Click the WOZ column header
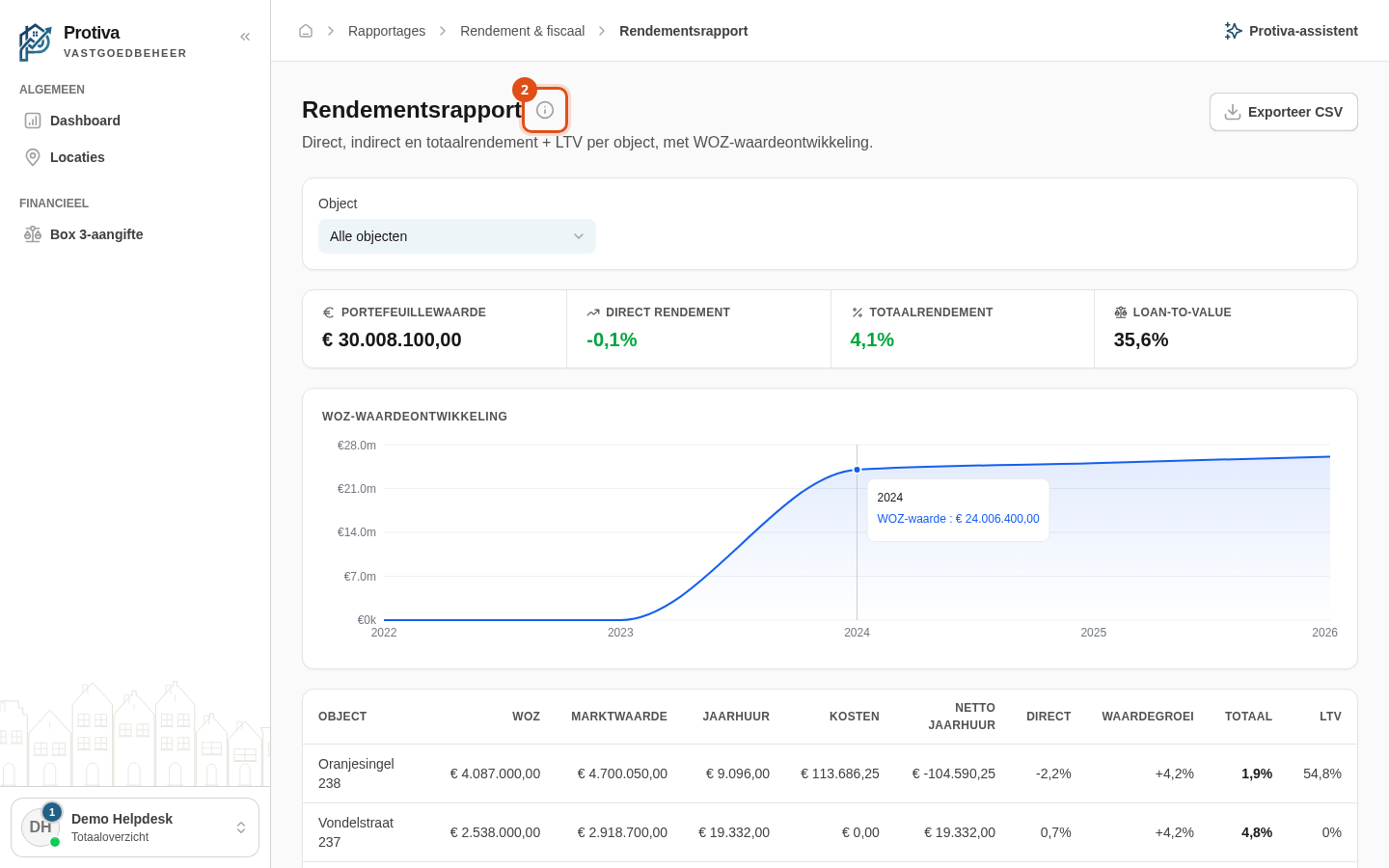 (526, 717)
